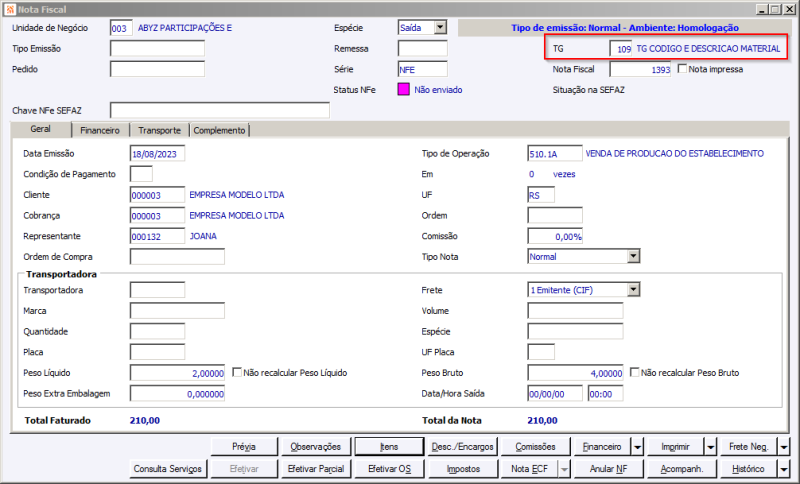Viewport: 800px width, 484px height.
Task: Open the arrow next to Histórico button
Action: pyautogui.click(x=784, y=469)
